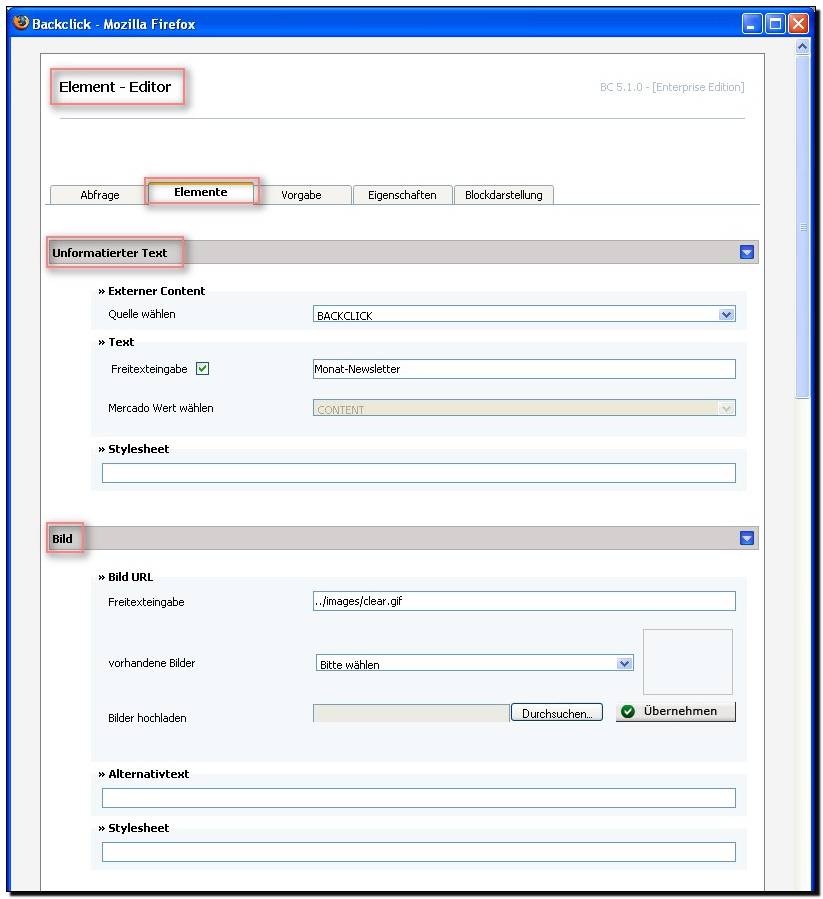Click the image preview thumbnail box

[687, 661]
